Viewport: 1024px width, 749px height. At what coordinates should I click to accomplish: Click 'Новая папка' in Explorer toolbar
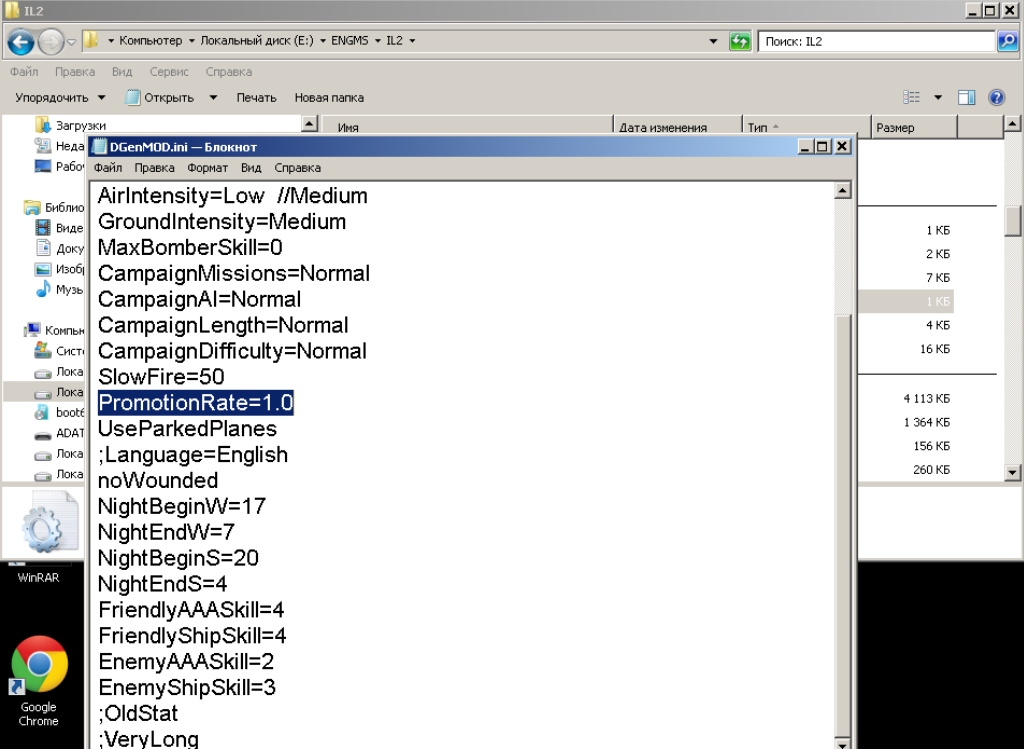click(329, 98)
